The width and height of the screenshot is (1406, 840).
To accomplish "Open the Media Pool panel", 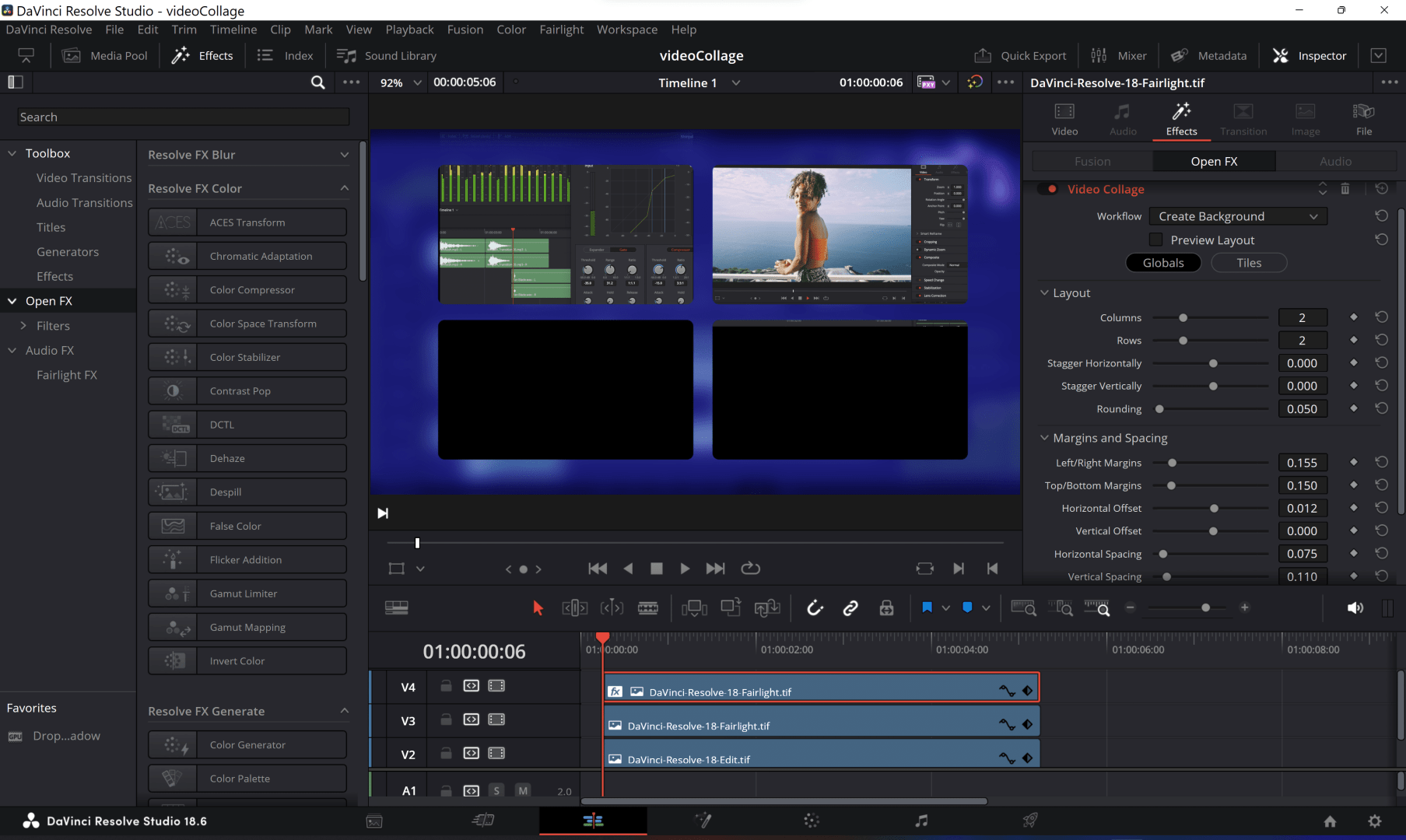I will tap(105, 55).
